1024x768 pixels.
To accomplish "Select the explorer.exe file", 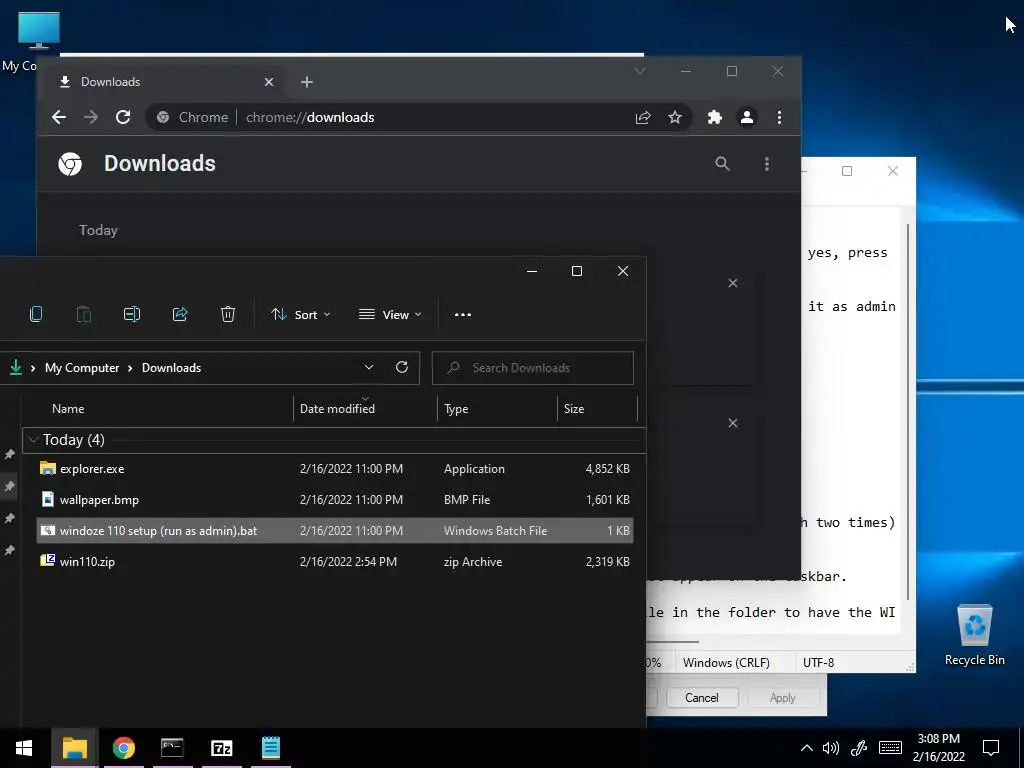I will click(x=335, y=469).
